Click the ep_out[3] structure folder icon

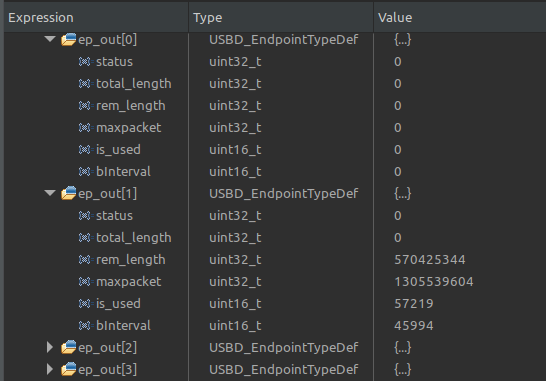pos(69,369)
